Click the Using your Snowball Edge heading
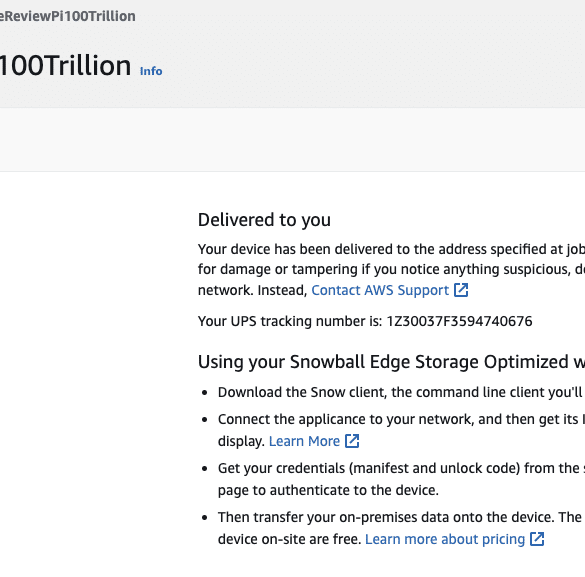Viewport: 585px width, 577px height. click(391, 362)
